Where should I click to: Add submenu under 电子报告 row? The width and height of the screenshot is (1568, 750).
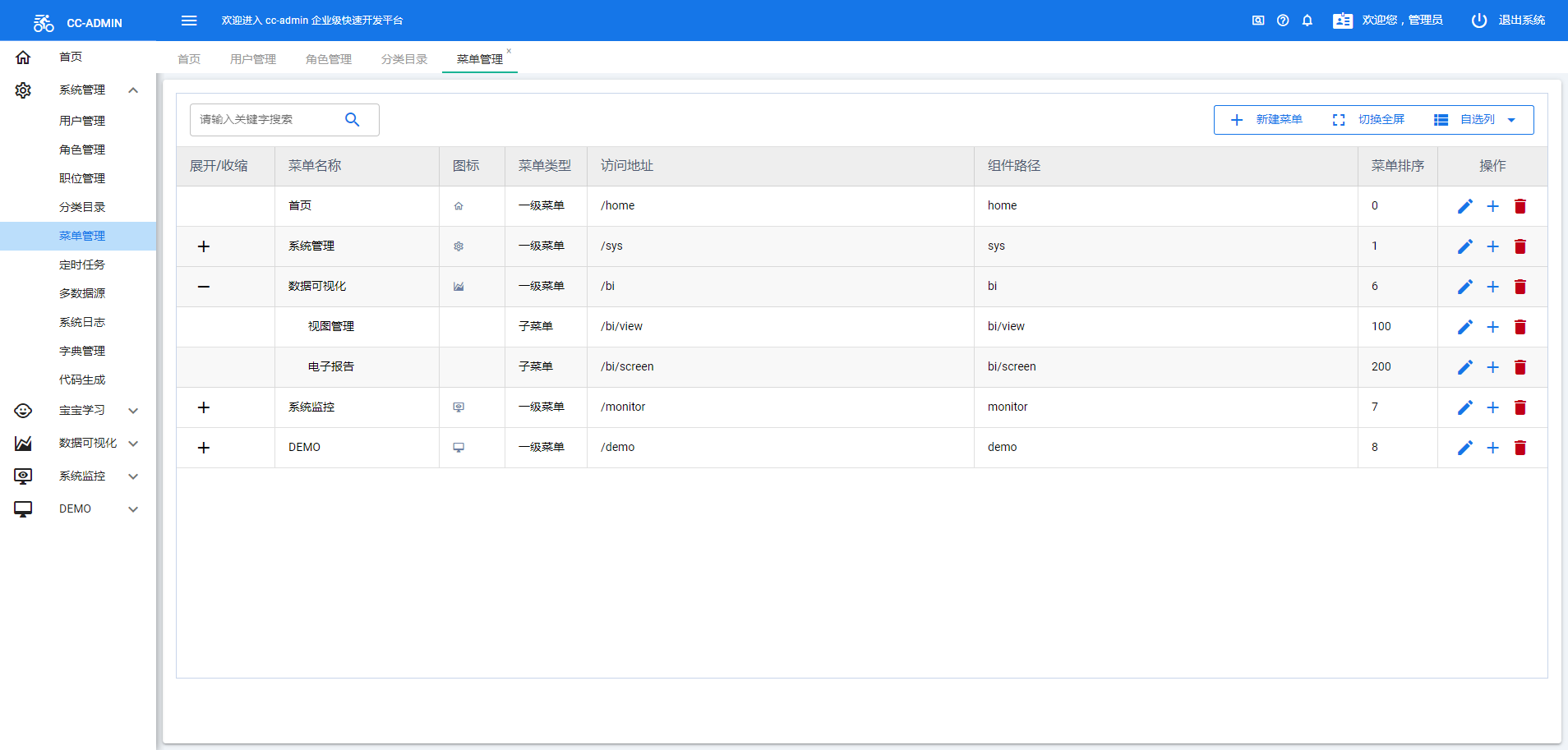tap(1493, 367)
